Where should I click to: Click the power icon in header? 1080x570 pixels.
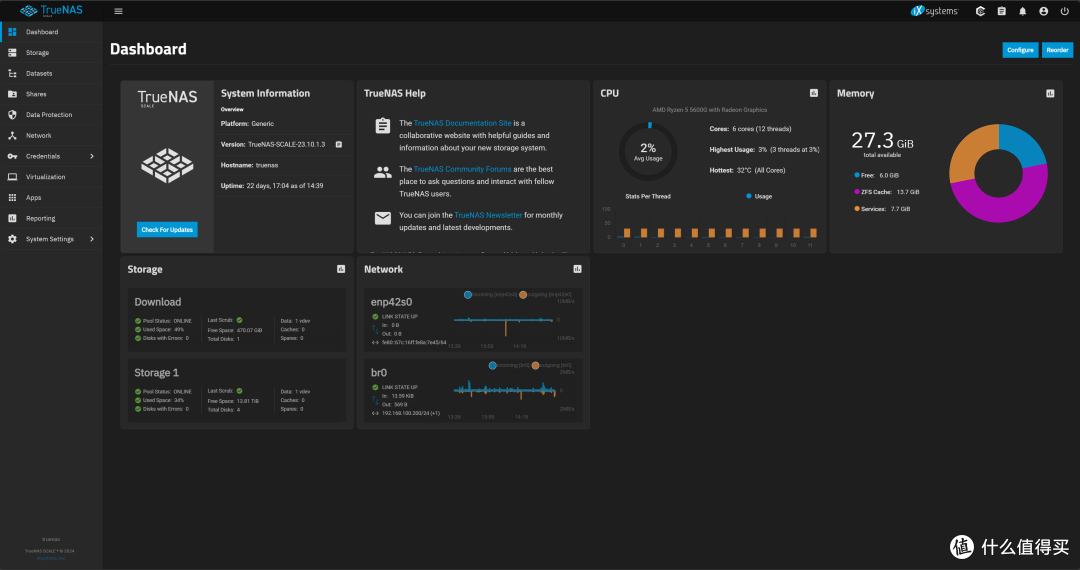[x=1064, y=11]
